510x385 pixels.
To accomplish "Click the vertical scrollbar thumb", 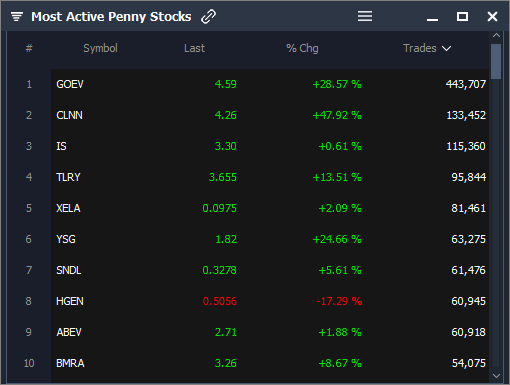I will (x=496, y=62).
